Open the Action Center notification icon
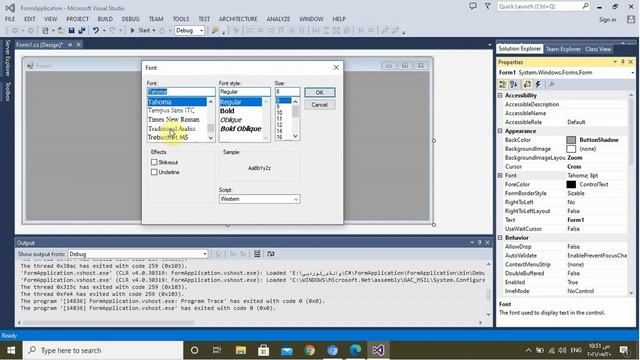The width and height of the screenshot is (640, 360). (x=624, y=350)
